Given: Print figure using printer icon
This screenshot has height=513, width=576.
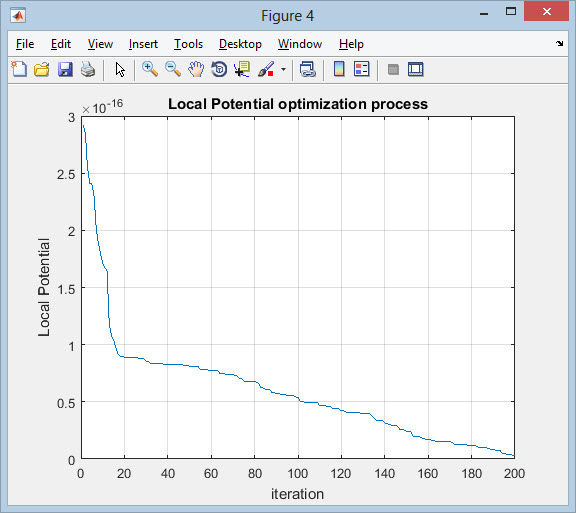Looking at the screenshot, I should 88,69.
